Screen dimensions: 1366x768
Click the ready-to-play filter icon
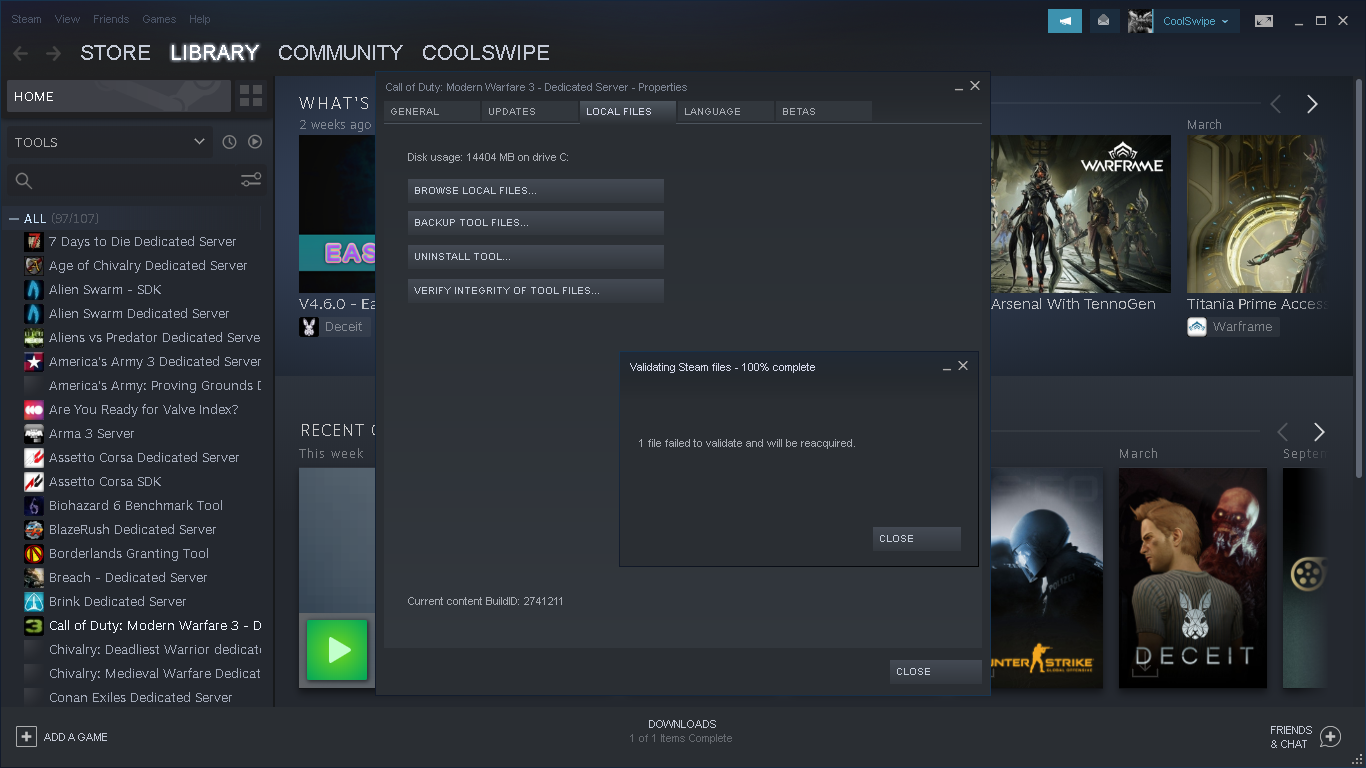255,142
